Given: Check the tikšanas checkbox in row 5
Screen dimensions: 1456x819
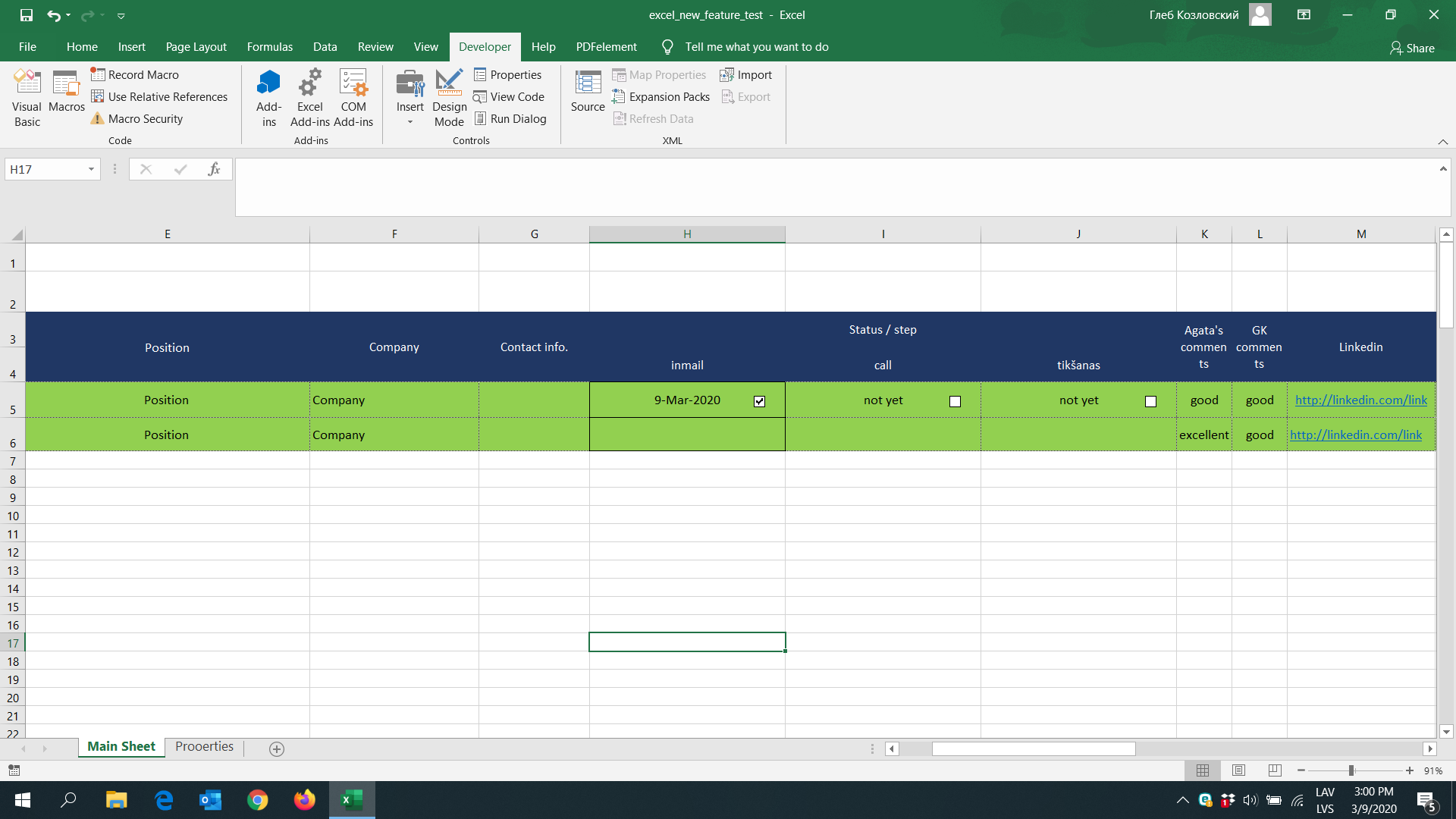Looking at the screenshot, I should click(1150, 401).
